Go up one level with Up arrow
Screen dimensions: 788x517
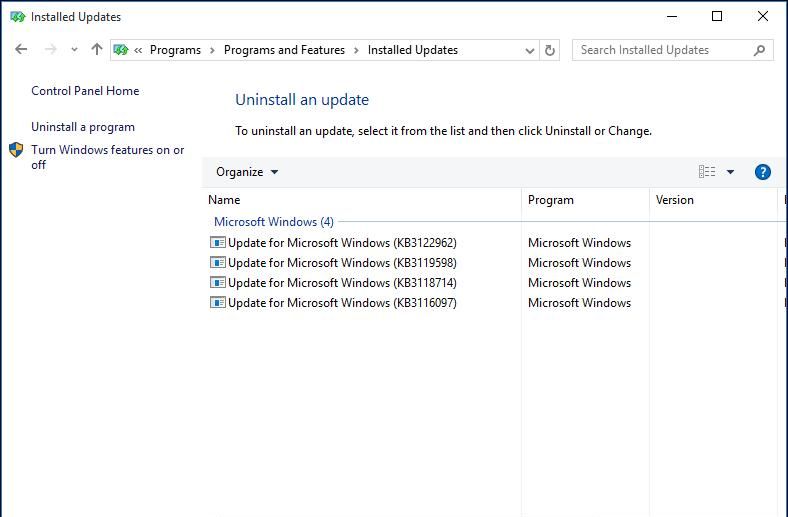click(96, 49)
